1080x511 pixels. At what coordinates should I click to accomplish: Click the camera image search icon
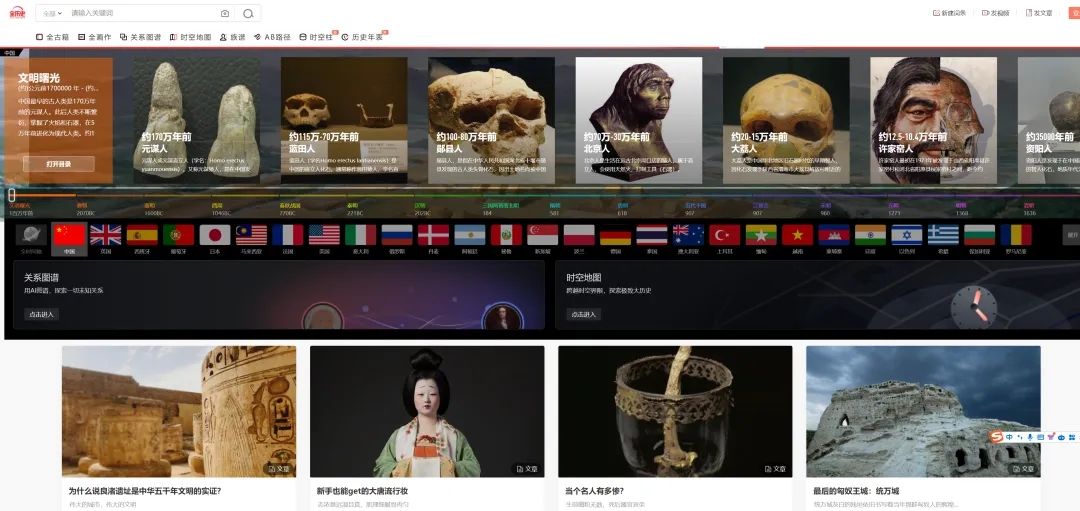coord(224,13)
